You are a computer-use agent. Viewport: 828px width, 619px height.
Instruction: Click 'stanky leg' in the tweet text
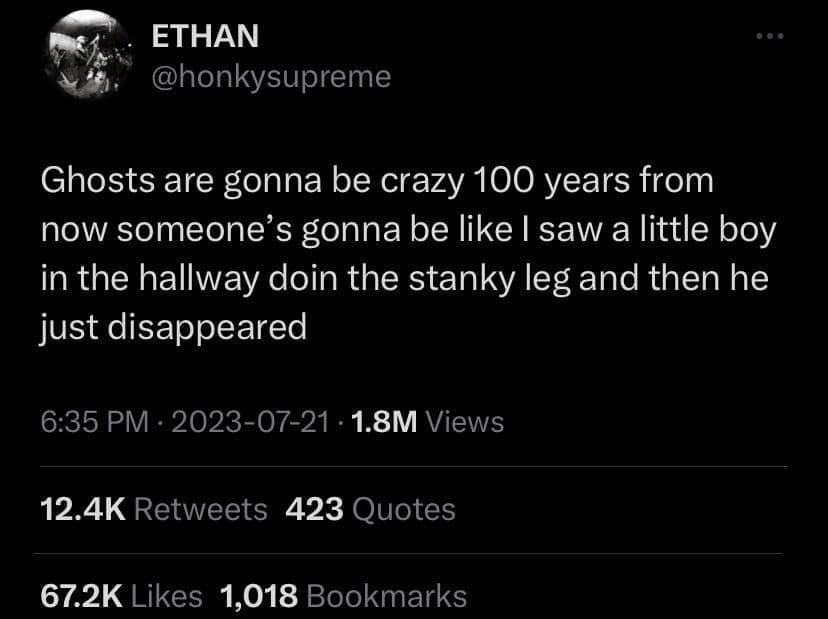(460, 279)
